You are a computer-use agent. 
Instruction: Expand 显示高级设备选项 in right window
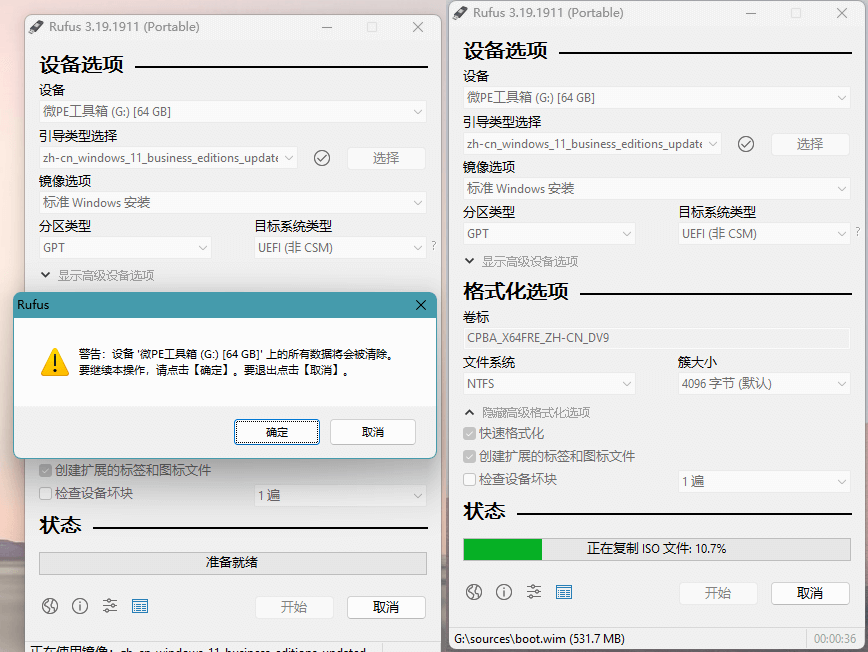(521, 261)
